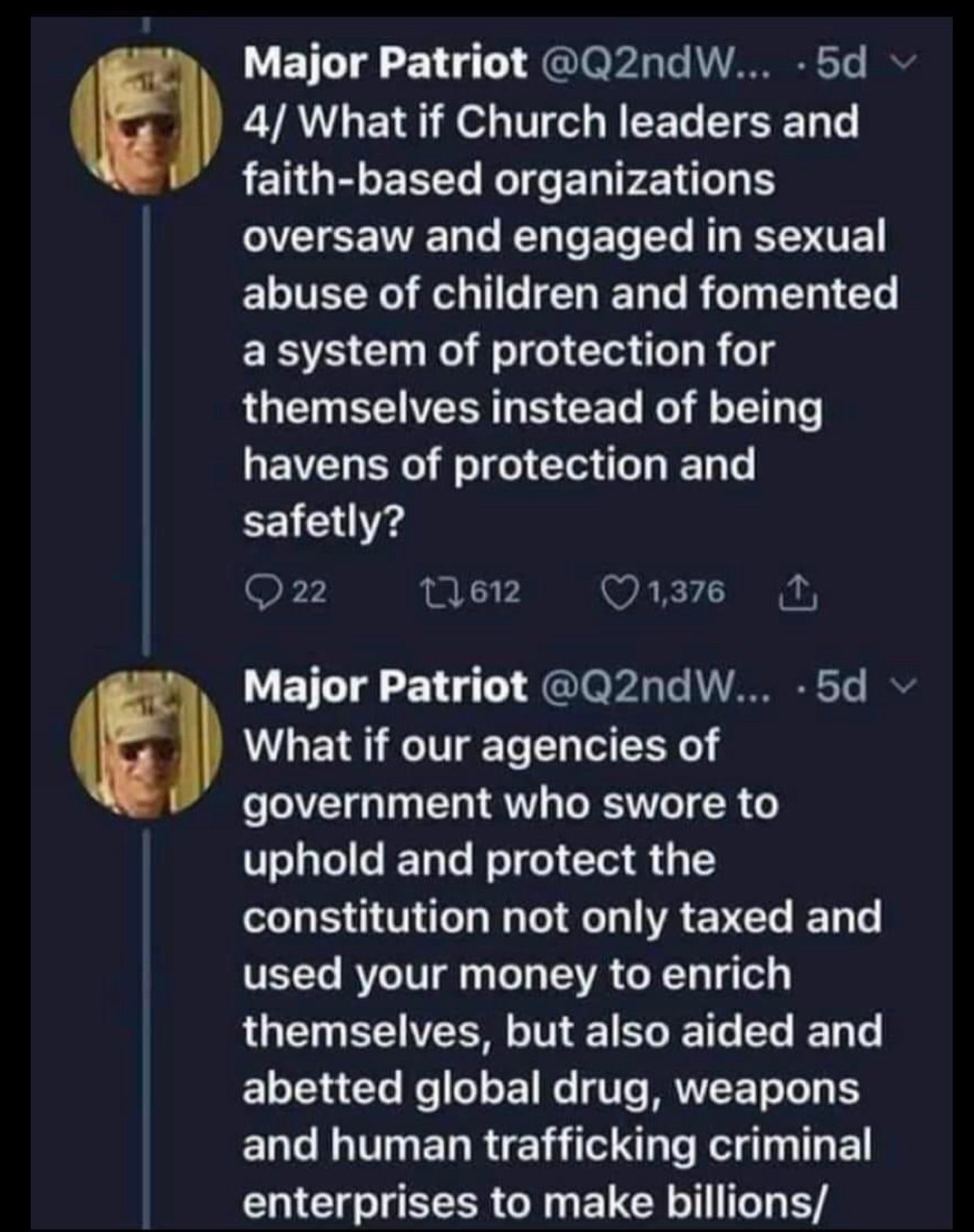Open the first tweet's 5d timestamp
The width and height of the screenshot is (974, 1232).
tap(842, 63)
